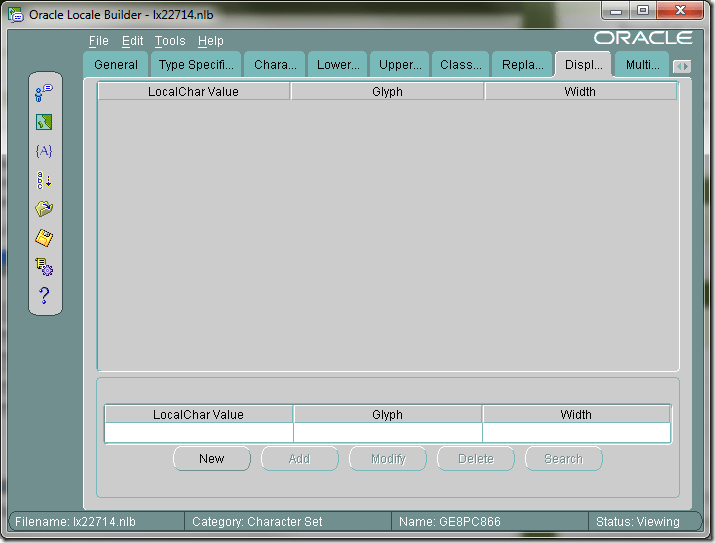The width and height of the screenshot is (715, 543).
Task: Switch to the Type Specifi... tab
Action: (196, 65)
